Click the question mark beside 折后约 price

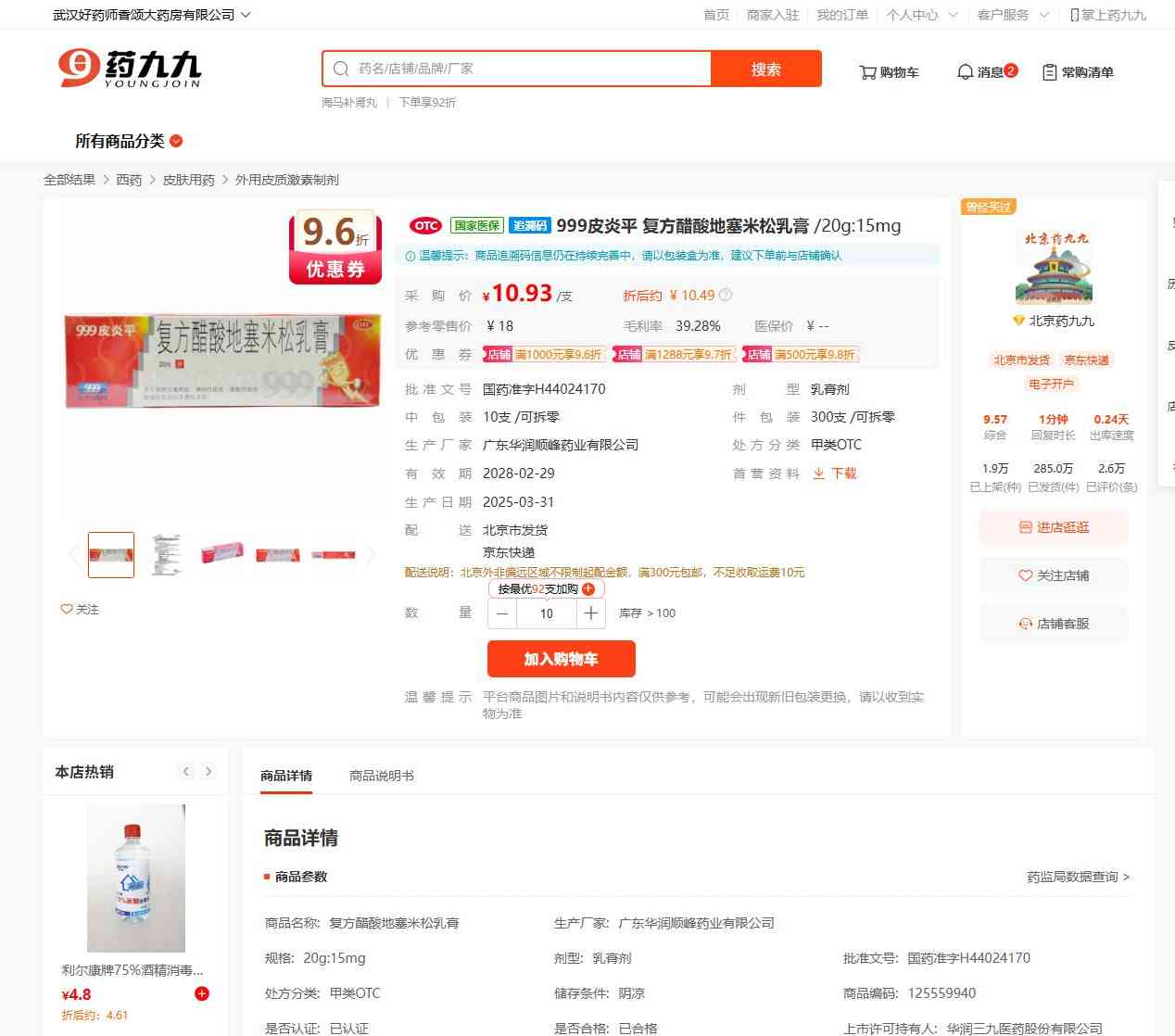coord(726,295)
